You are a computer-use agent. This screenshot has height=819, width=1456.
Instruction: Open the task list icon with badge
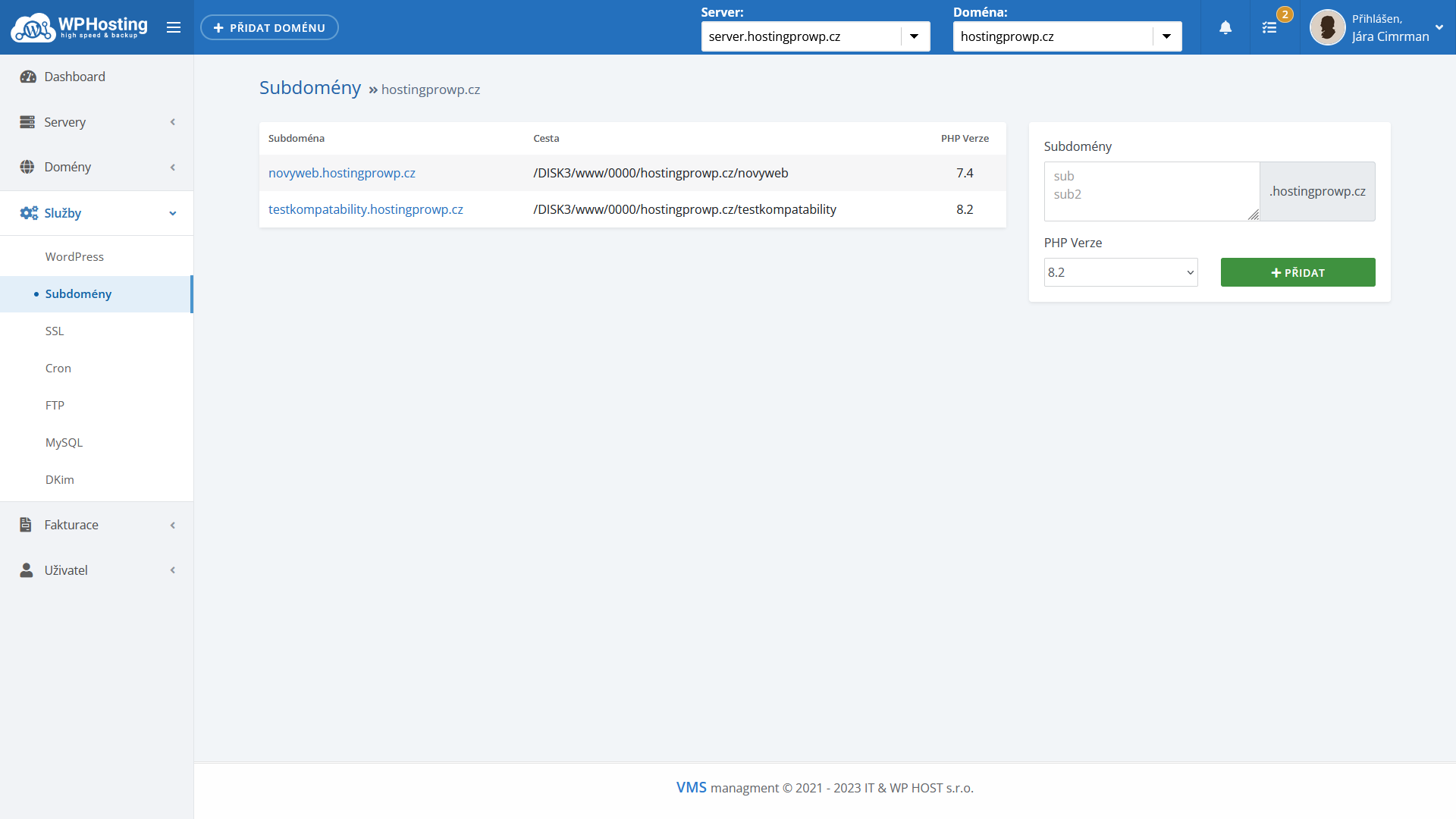click(x=1269, y=28)
